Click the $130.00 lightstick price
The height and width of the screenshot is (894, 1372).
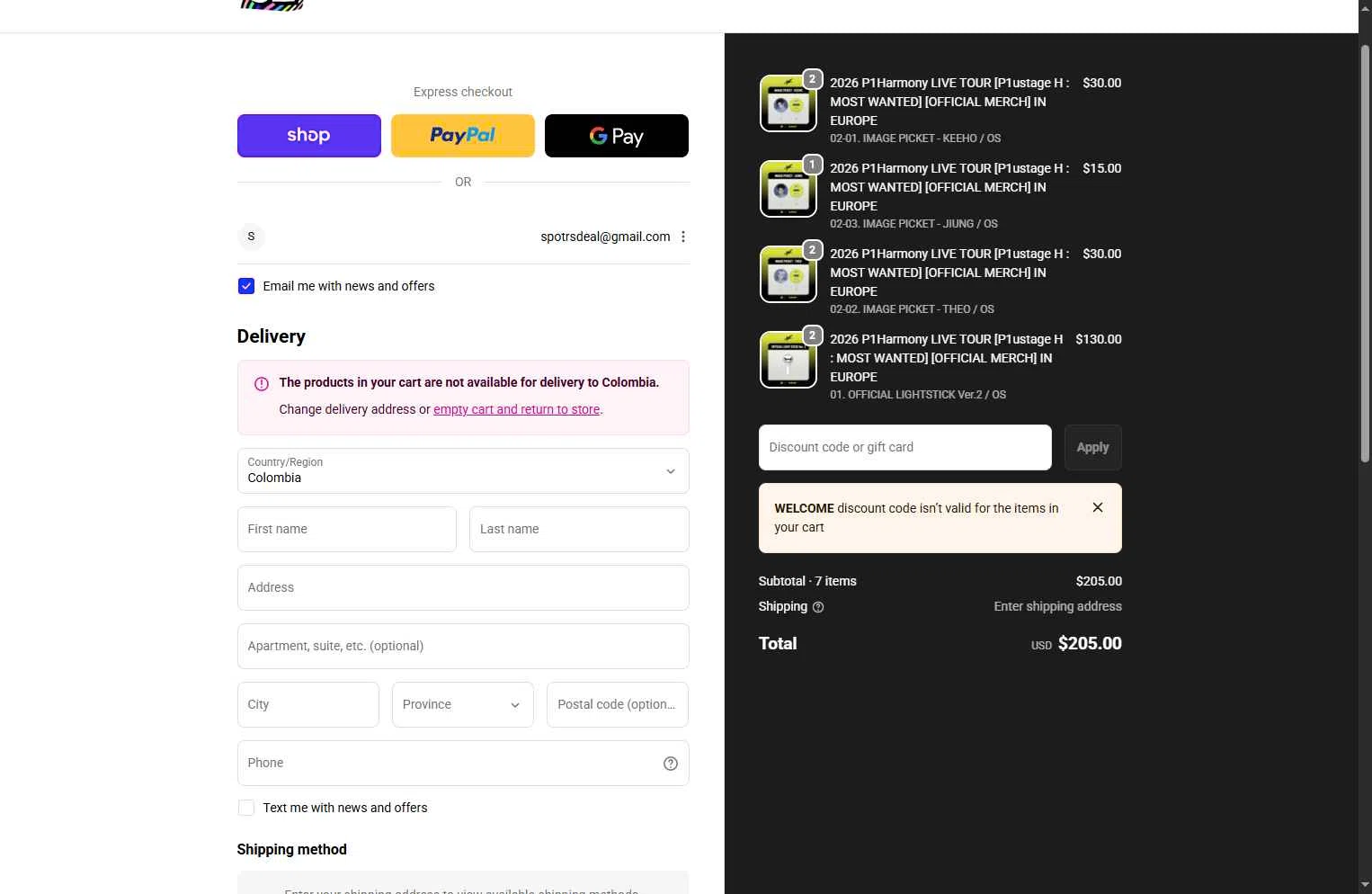1099,339
